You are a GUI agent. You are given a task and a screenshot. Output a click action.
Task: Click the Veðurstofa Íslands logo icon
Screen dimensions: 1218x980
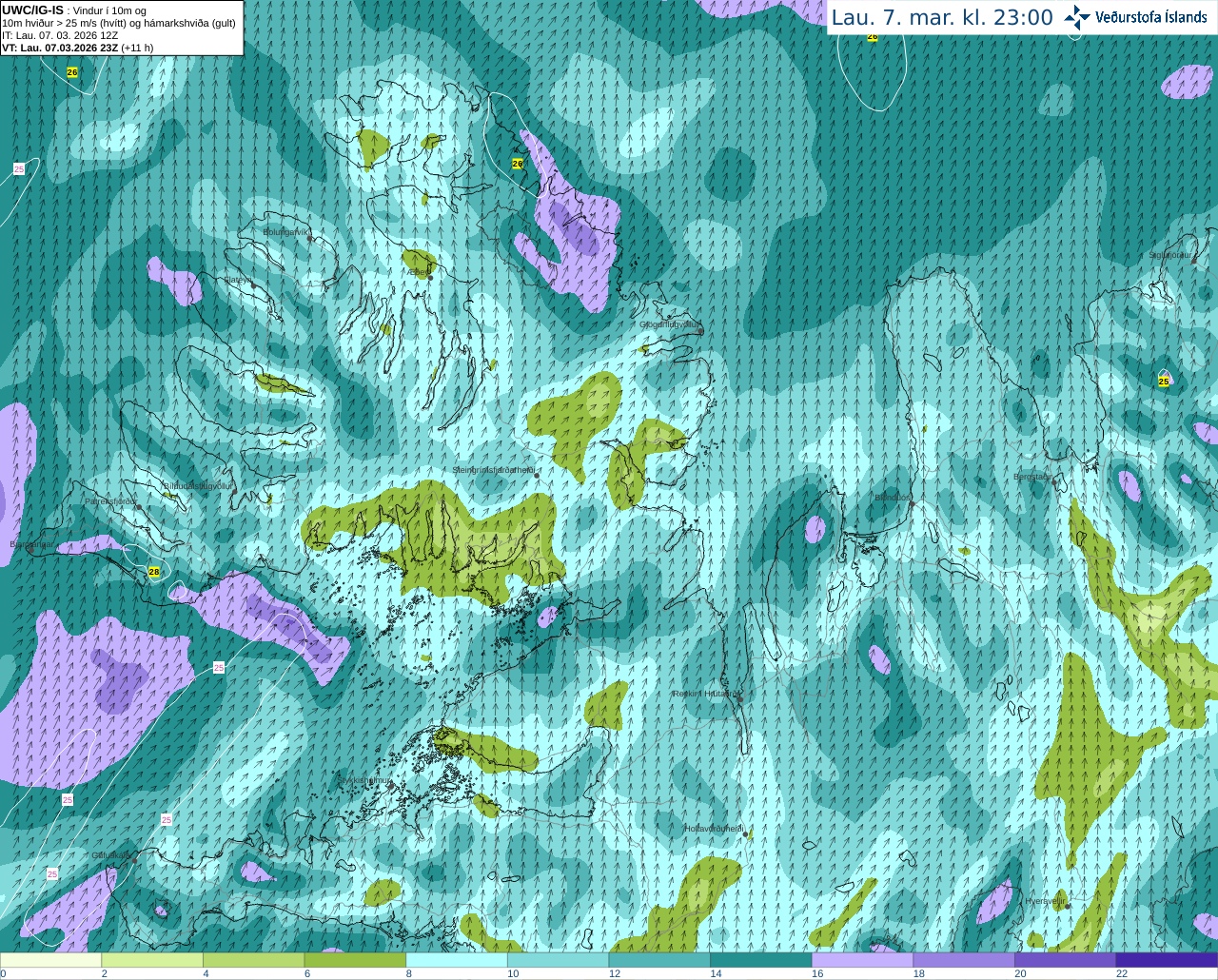[x=1077, y=17]
